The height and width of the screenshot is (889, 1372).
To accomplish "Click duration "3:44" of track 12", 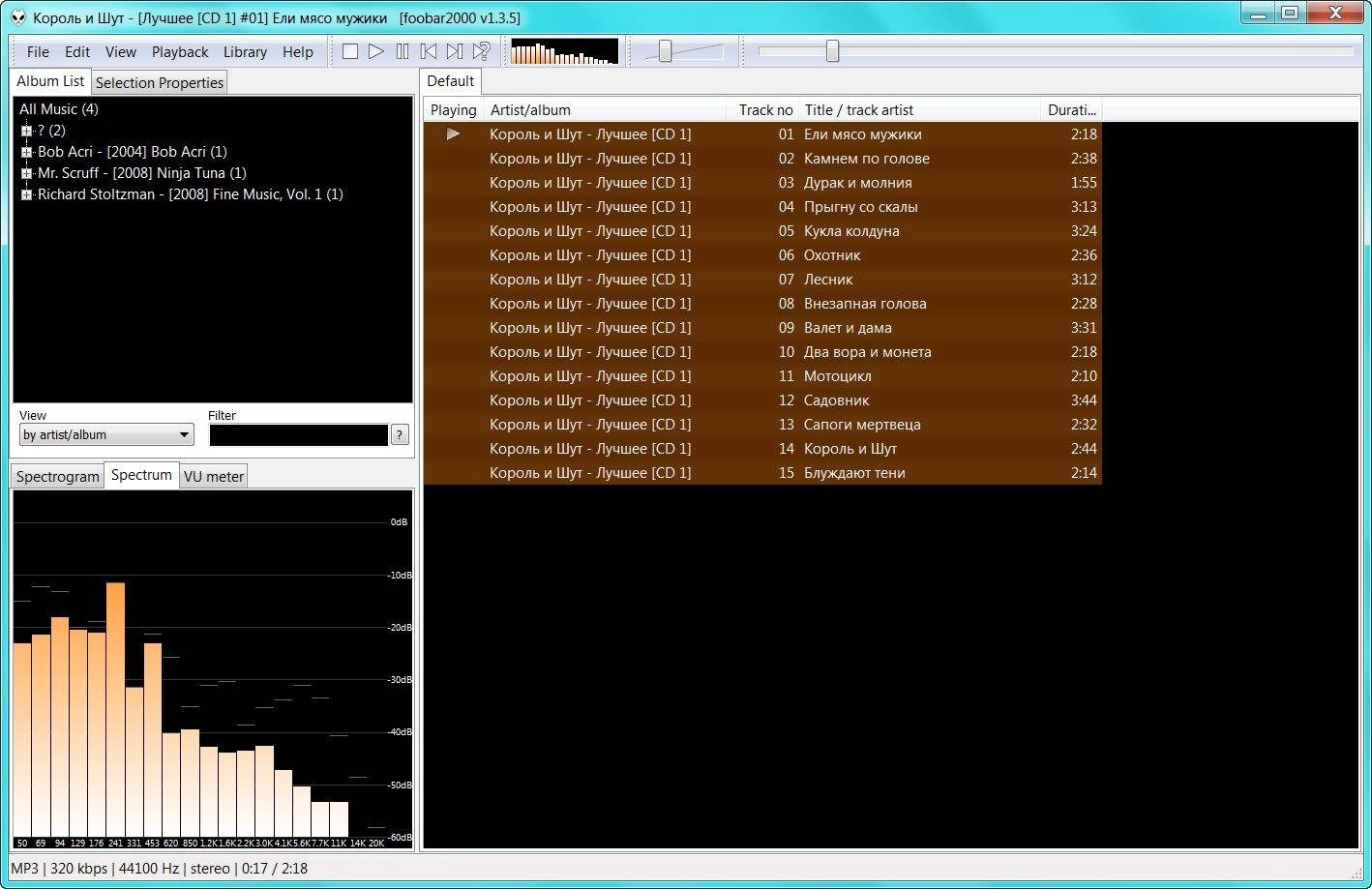I will pyautogui.click(x=1084, y=400).
